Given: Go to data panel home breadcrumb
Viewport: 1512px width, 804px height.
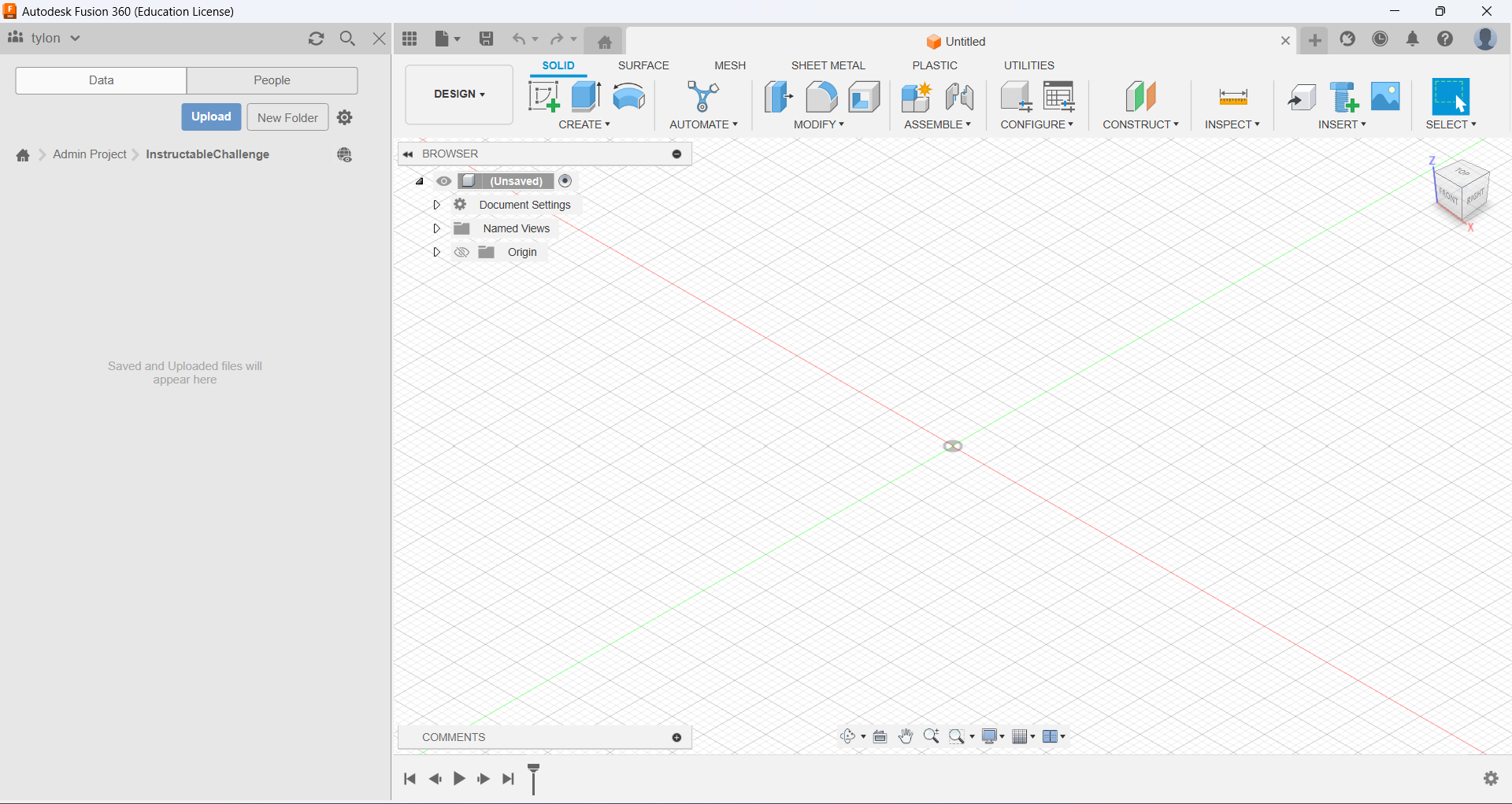Looking at the screenshot, I should pos(23,155).
